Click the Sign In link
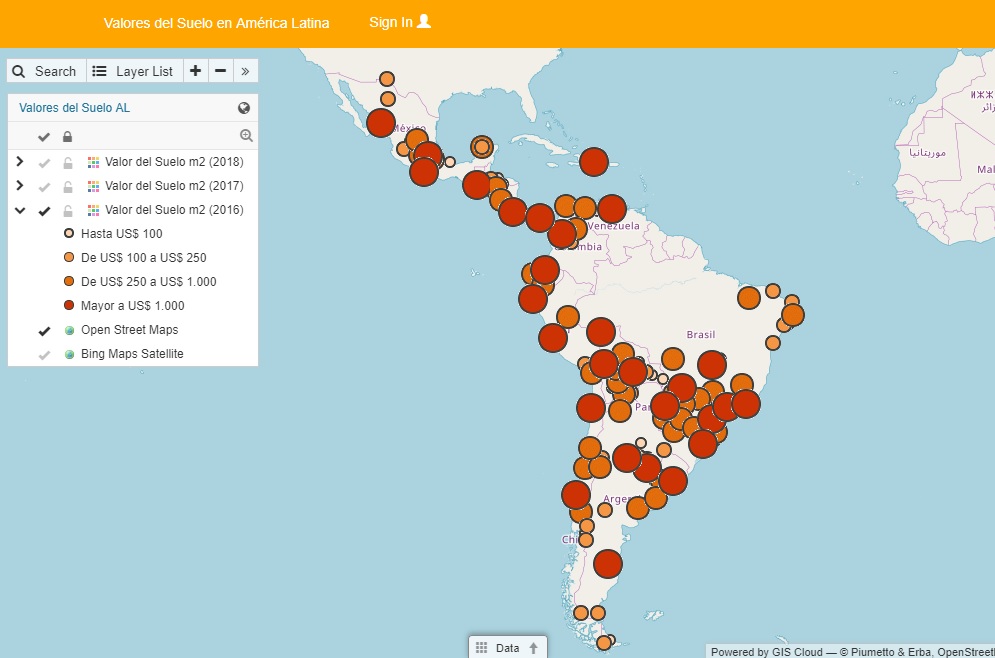This screenshot has height=658, width=995. click(399, 22)
